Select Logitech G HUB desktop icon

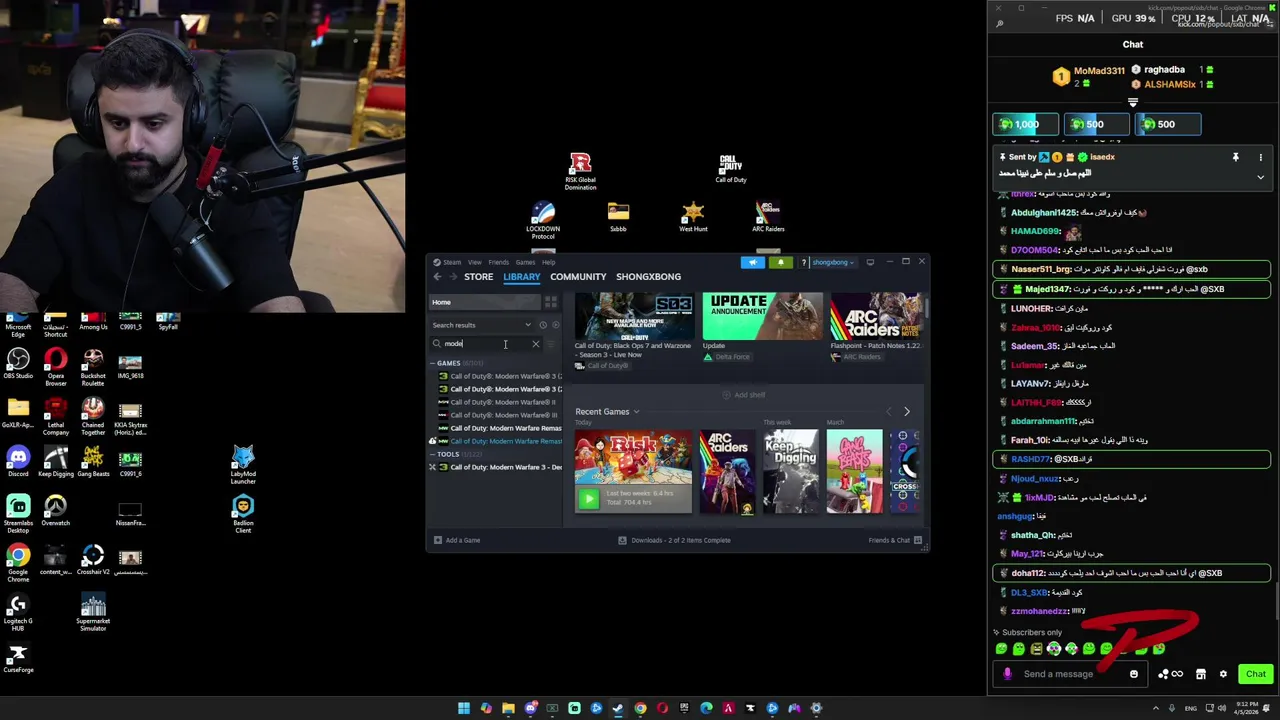point(18,613)
